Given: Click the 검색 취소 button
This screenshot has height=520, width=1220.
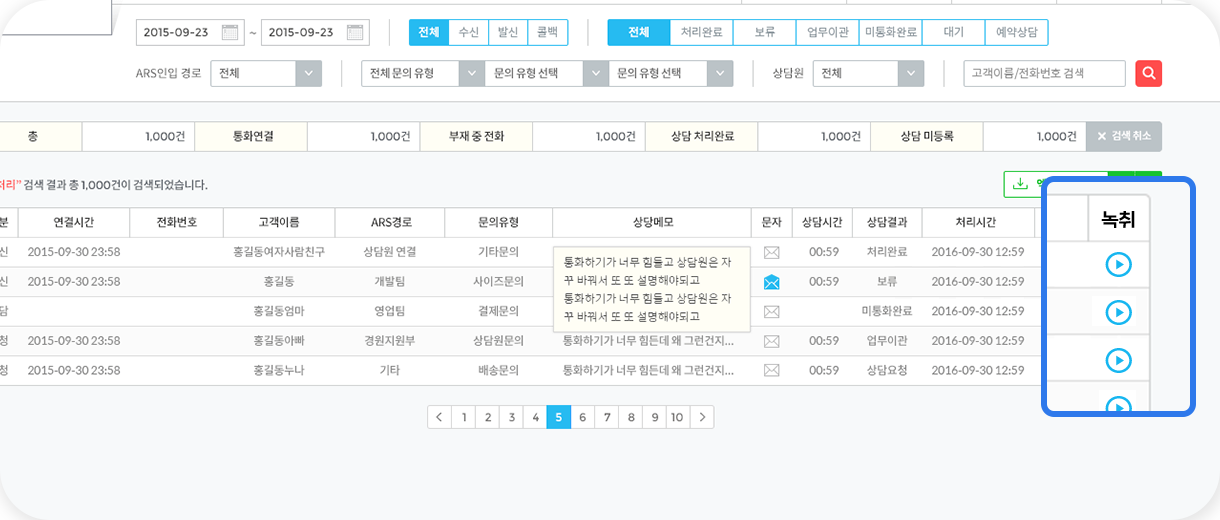Looking at the screenshot, I should coord(1124,137).
